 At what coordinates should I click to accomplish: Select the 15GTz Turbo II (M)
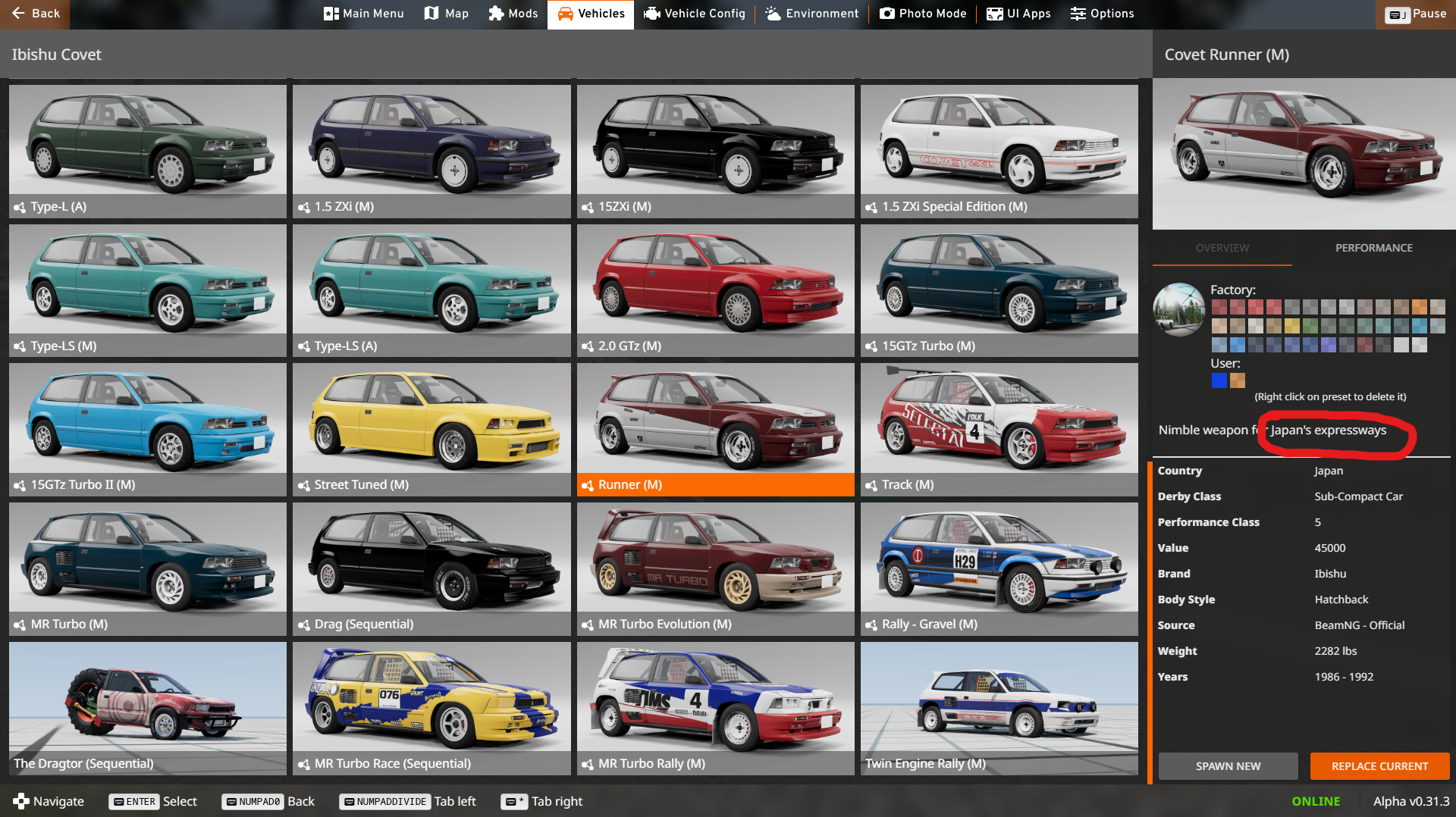pos(148,429)
